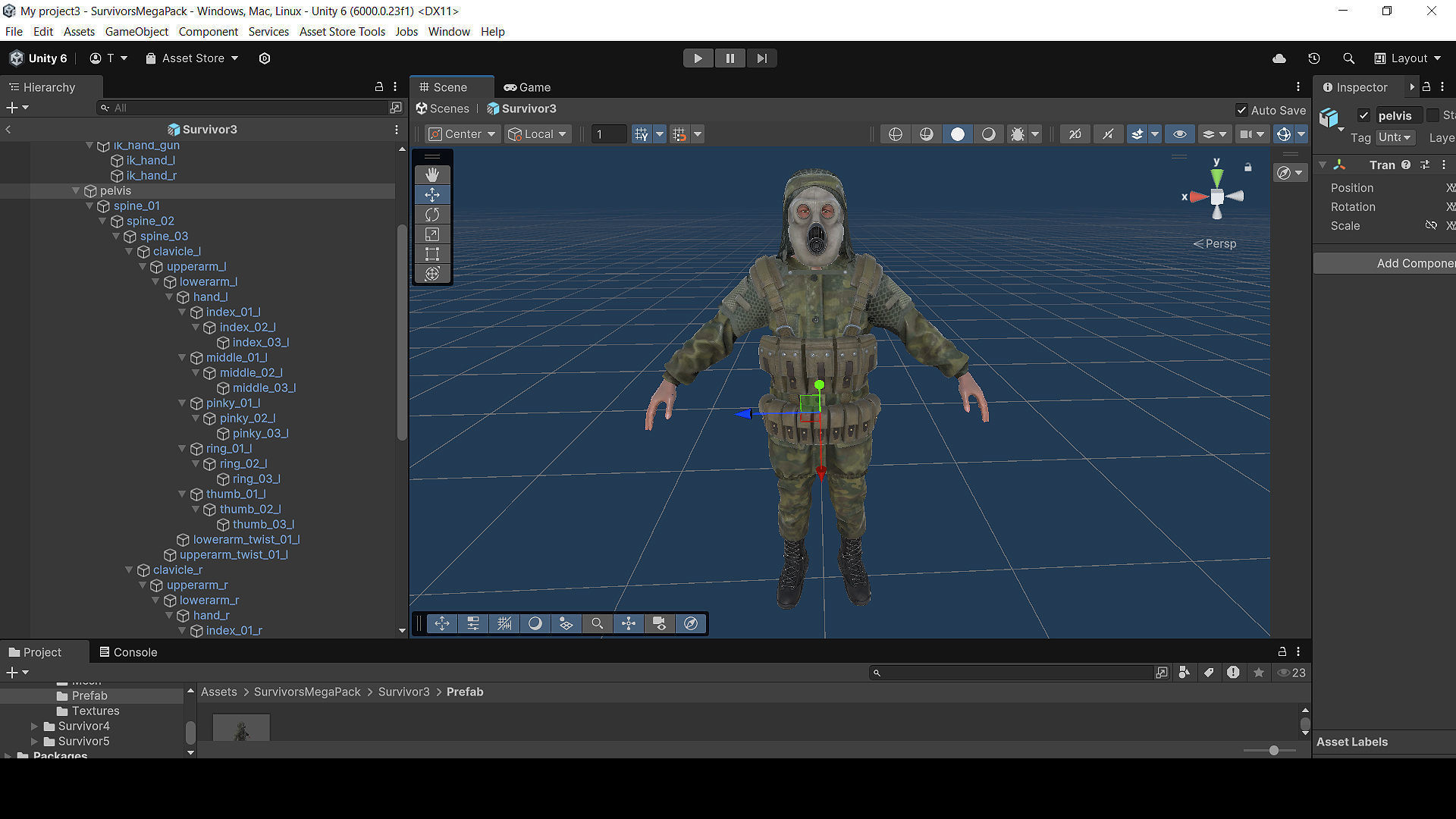Collapse the clavicle_l tree node
This screenshot has height=819, width=1456.
pyautogui.click(x=129, y=251)
